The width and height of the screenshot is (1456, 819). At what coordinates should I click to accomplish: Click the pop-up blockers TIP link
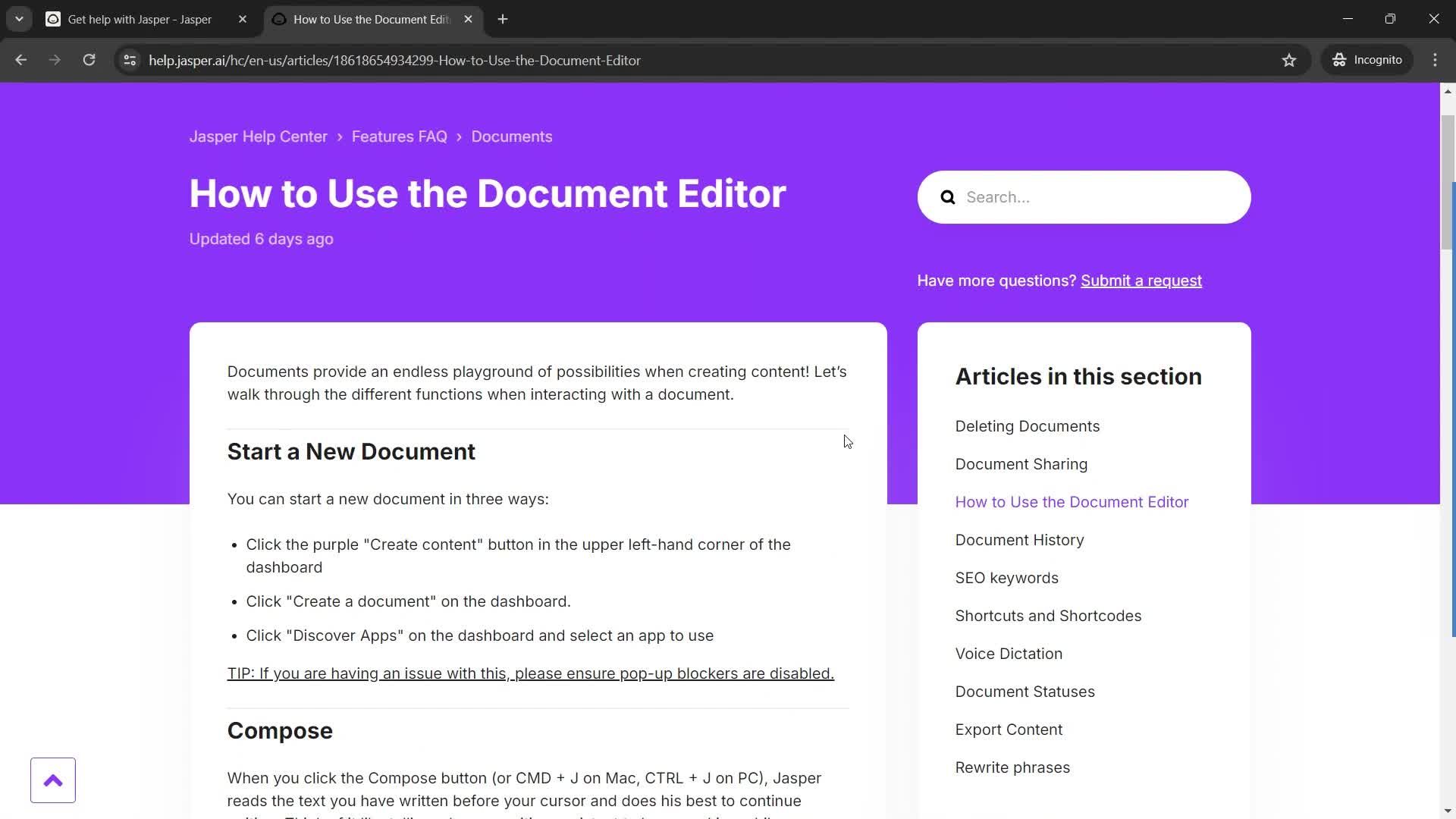click(x=531, y=673)
